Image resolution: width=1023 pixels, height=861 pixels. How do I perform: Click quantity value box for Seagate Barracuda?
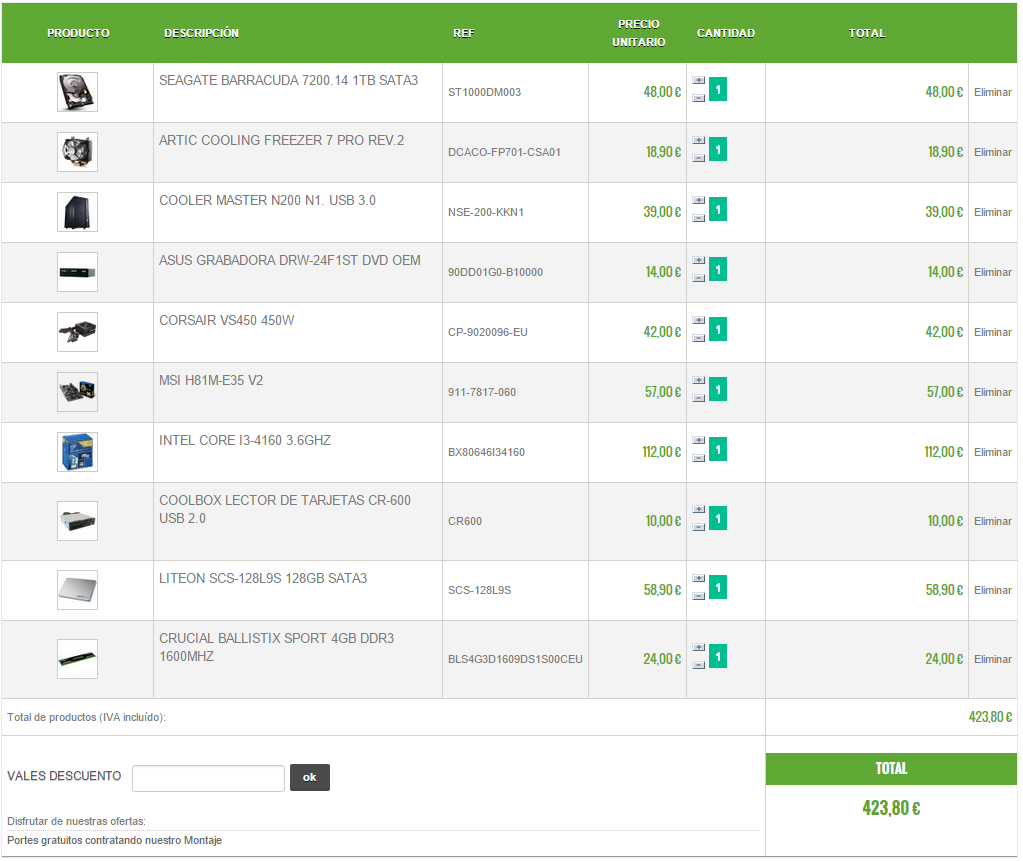click(x=718, y=89)
